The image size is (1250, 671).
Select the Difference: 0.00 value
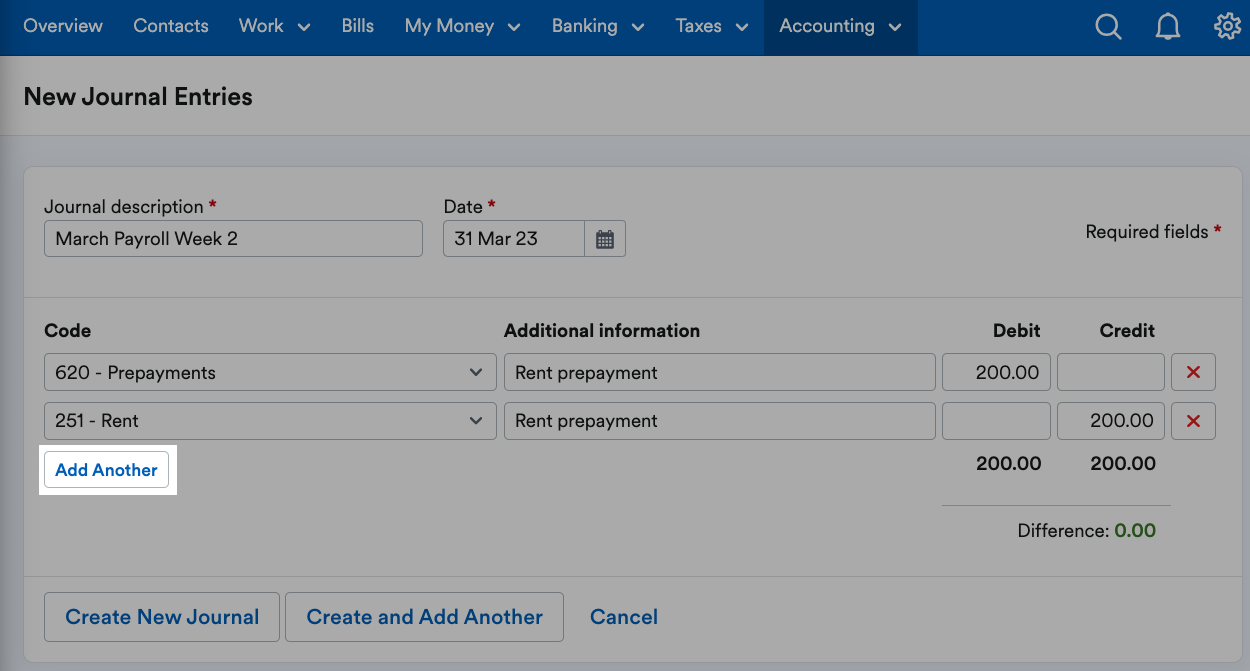pyautogui.click(x=1086, y=531)
